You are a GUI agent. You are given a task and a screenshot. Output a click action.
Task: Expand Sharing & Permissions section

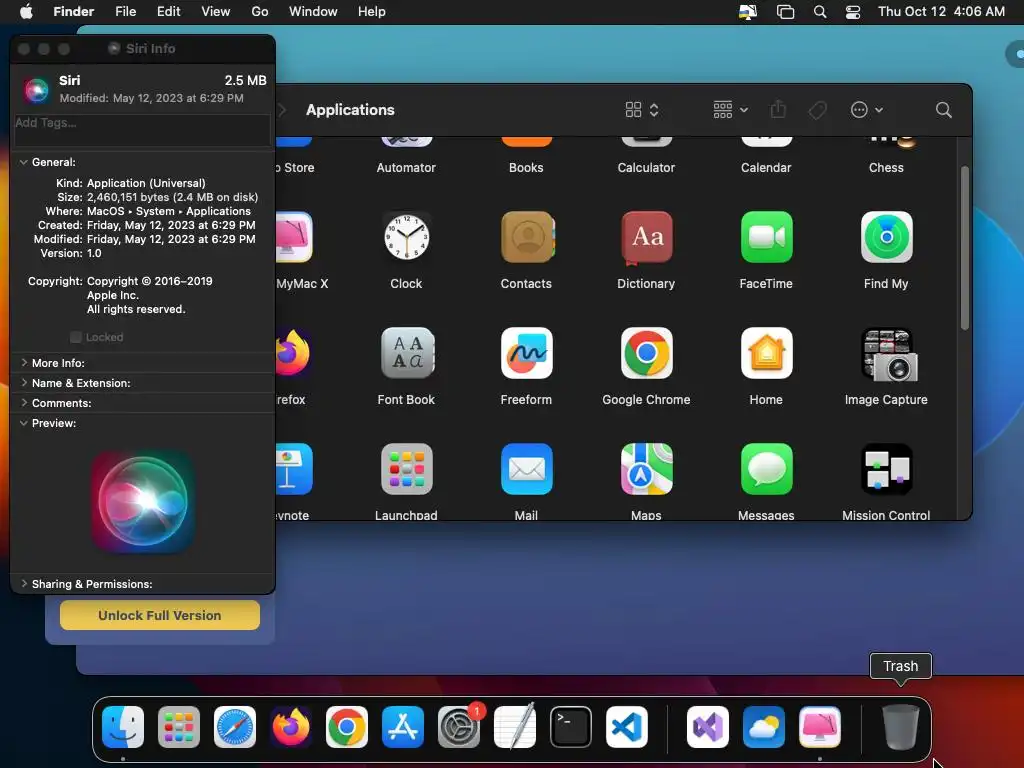tap(24, 584)
